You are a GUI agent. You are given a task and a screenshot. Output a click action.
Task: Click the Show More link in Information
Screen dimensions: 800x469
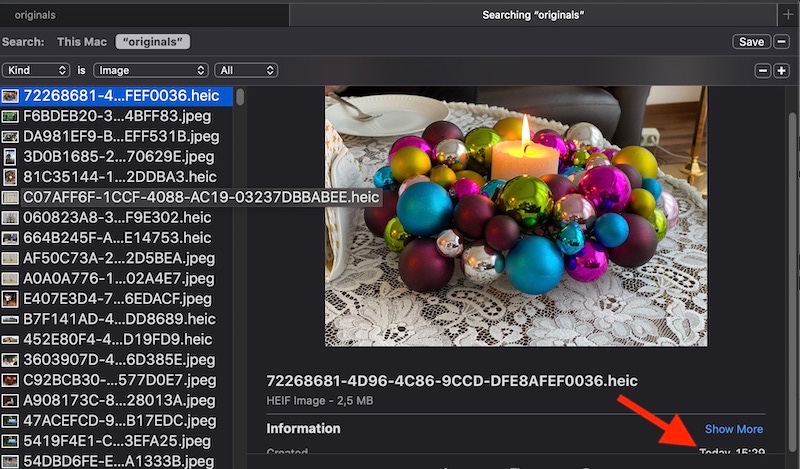point(734,429)
